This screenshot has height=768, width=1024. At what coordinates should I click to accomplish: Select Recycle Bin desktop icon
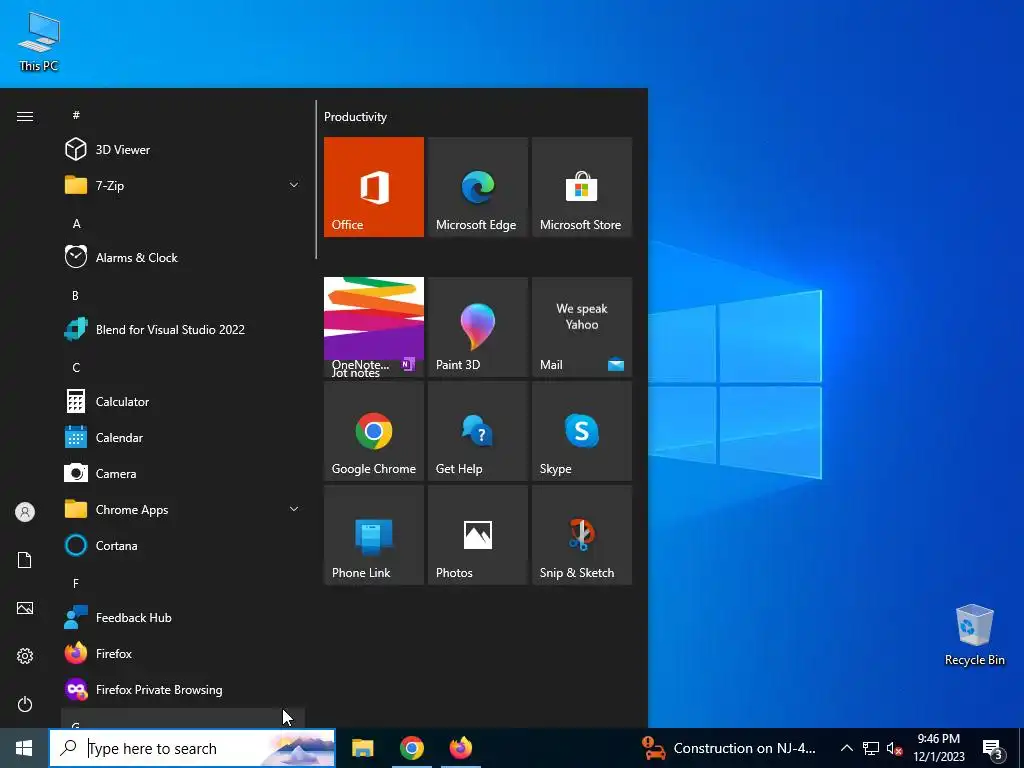pos(974,635)
